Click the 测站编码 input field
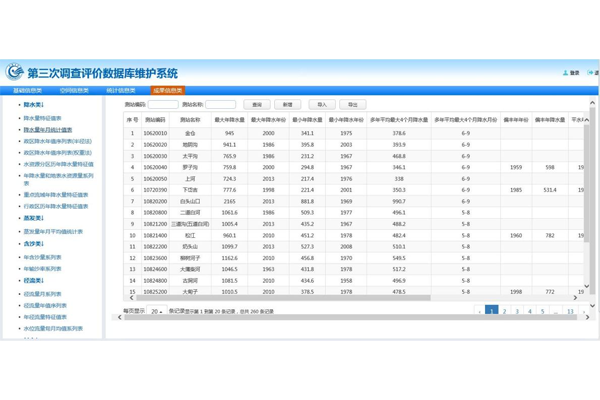Viewport: 600px width, 400px height. pos(163,104)
